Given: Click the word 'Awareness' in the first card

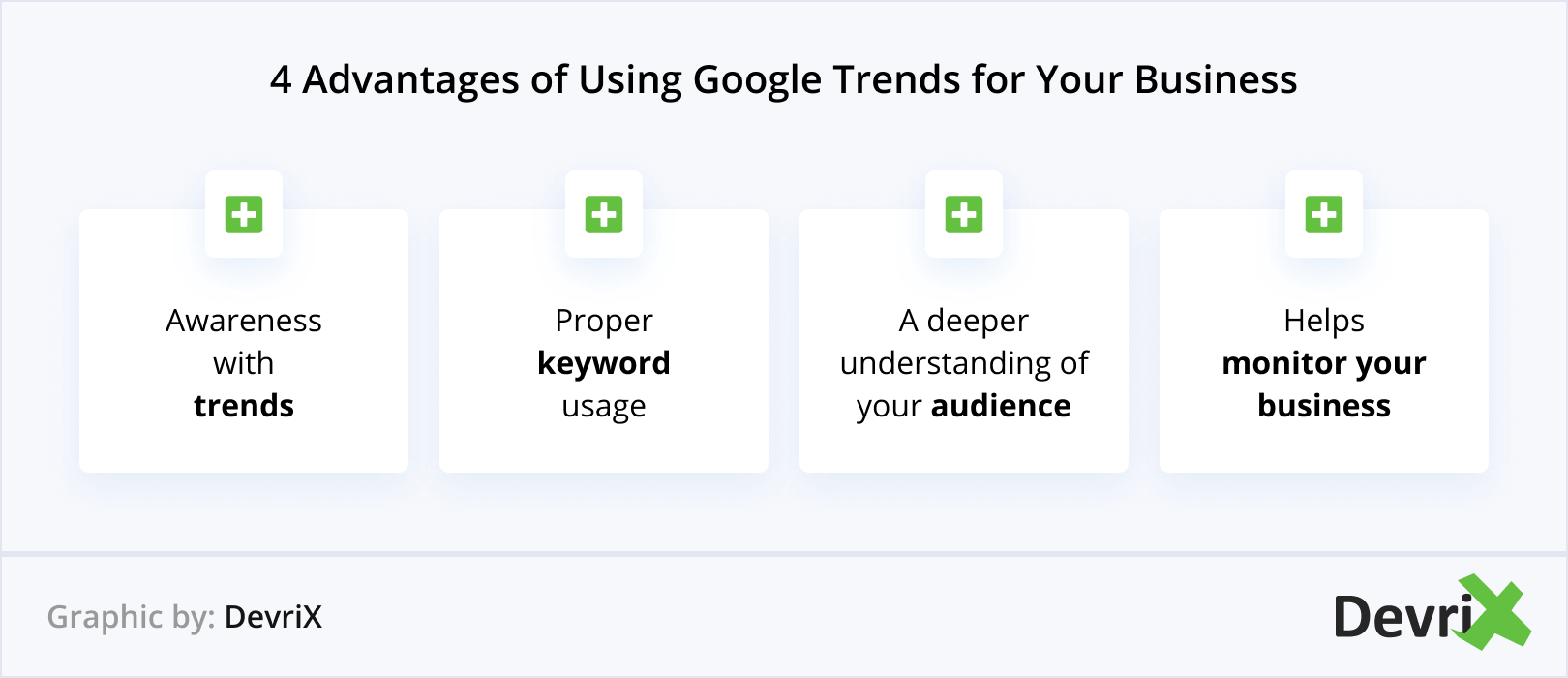Looking at the screenshot, I should 244,321.
